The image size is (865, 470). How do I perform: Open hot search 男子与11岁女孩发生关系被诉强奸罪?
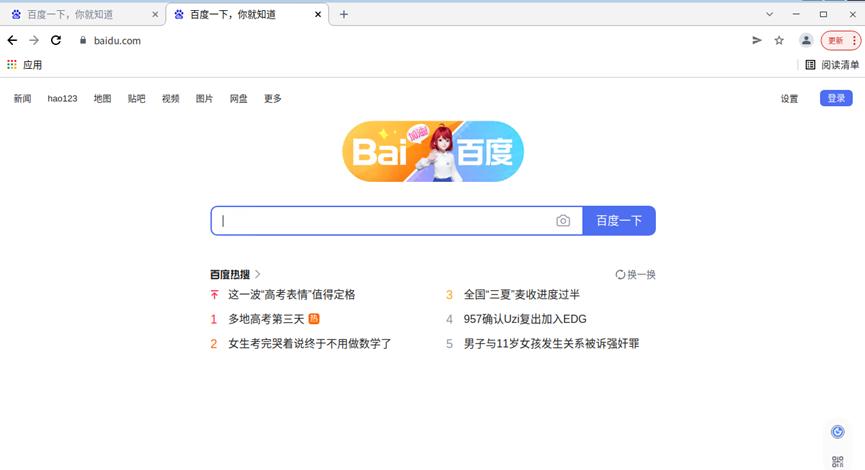point(551,344)
